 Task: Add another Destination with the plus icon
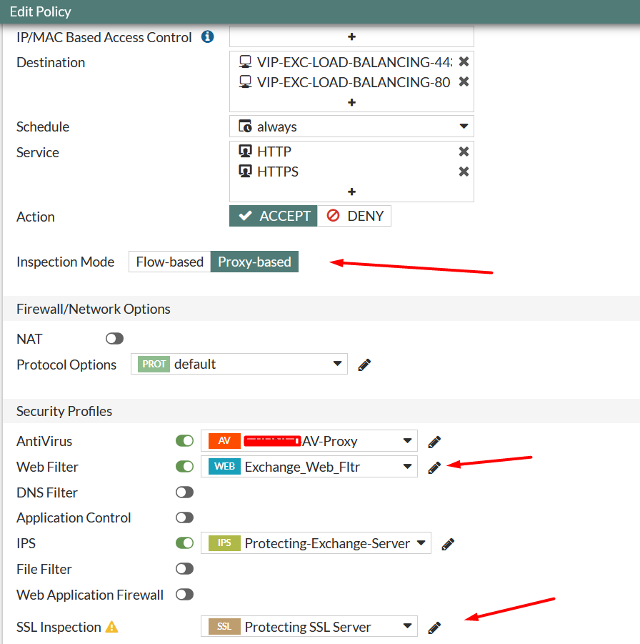(352, 102)
